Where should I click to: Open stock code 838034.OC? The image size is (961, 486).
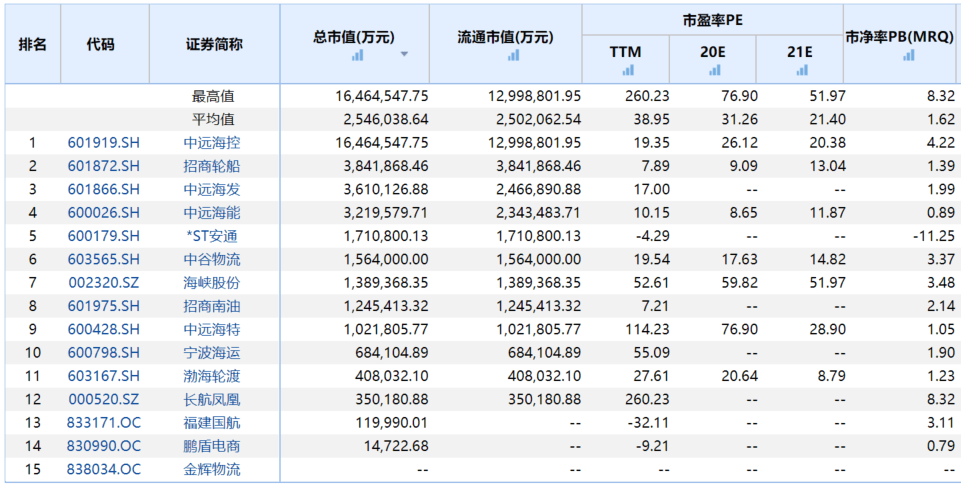pos(104,469)
